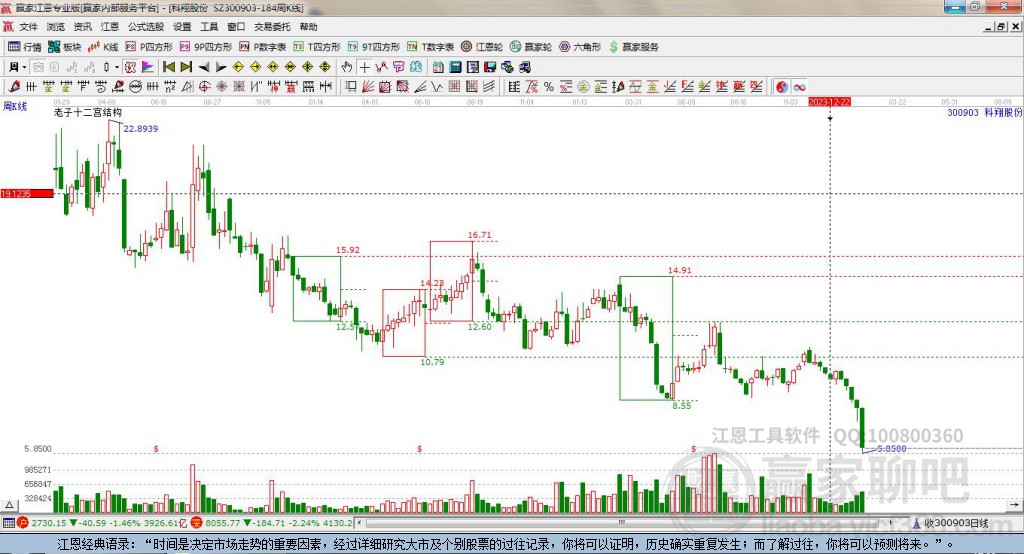Click the 16.71 peak price label
Image resolution: width=1024 pixels, height=554 pixels.
[479, 235]
